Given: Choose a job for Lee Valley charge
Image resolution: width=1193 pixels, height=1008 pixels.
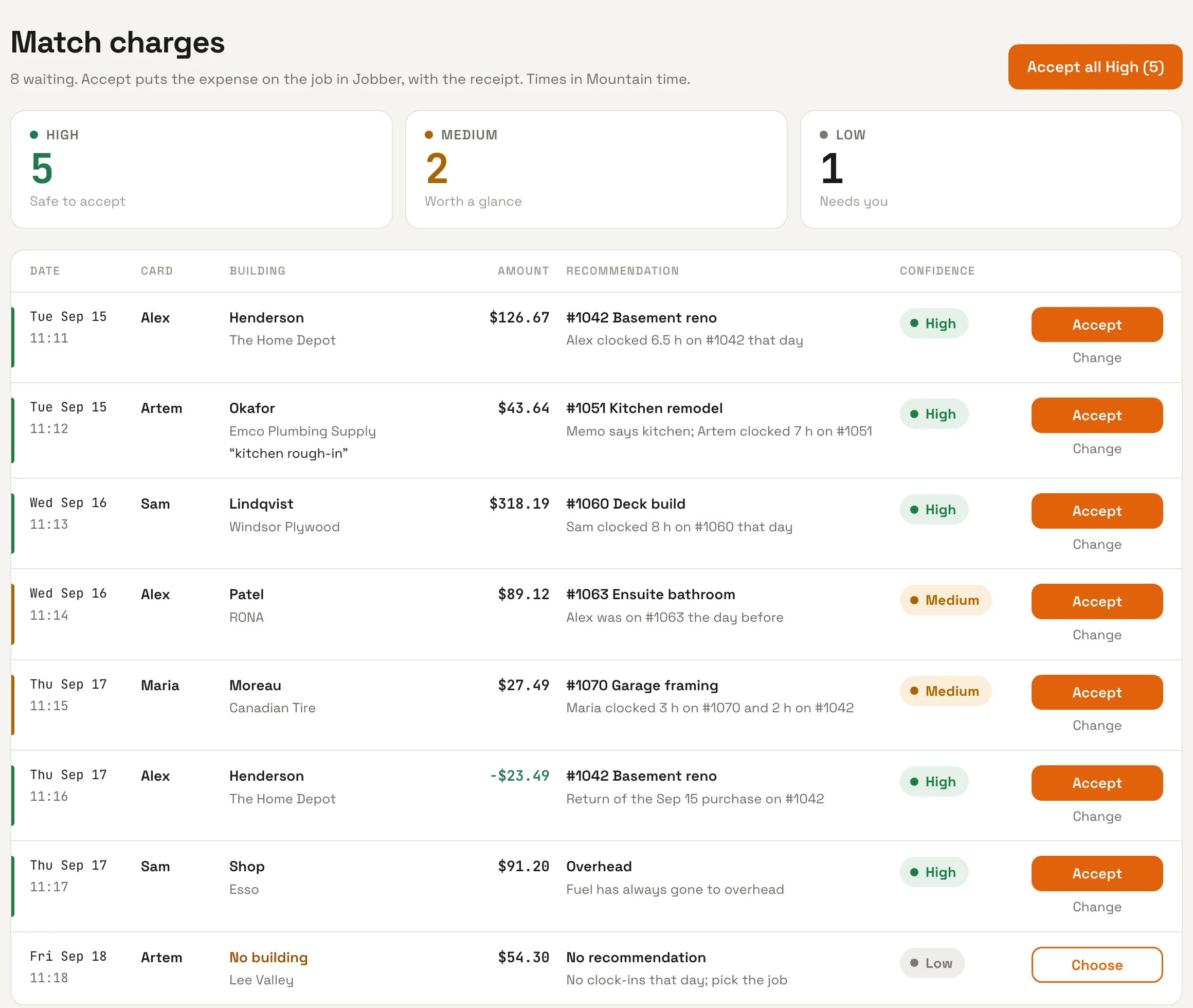Looking at the screenshot, I should tap(1096, 965).
